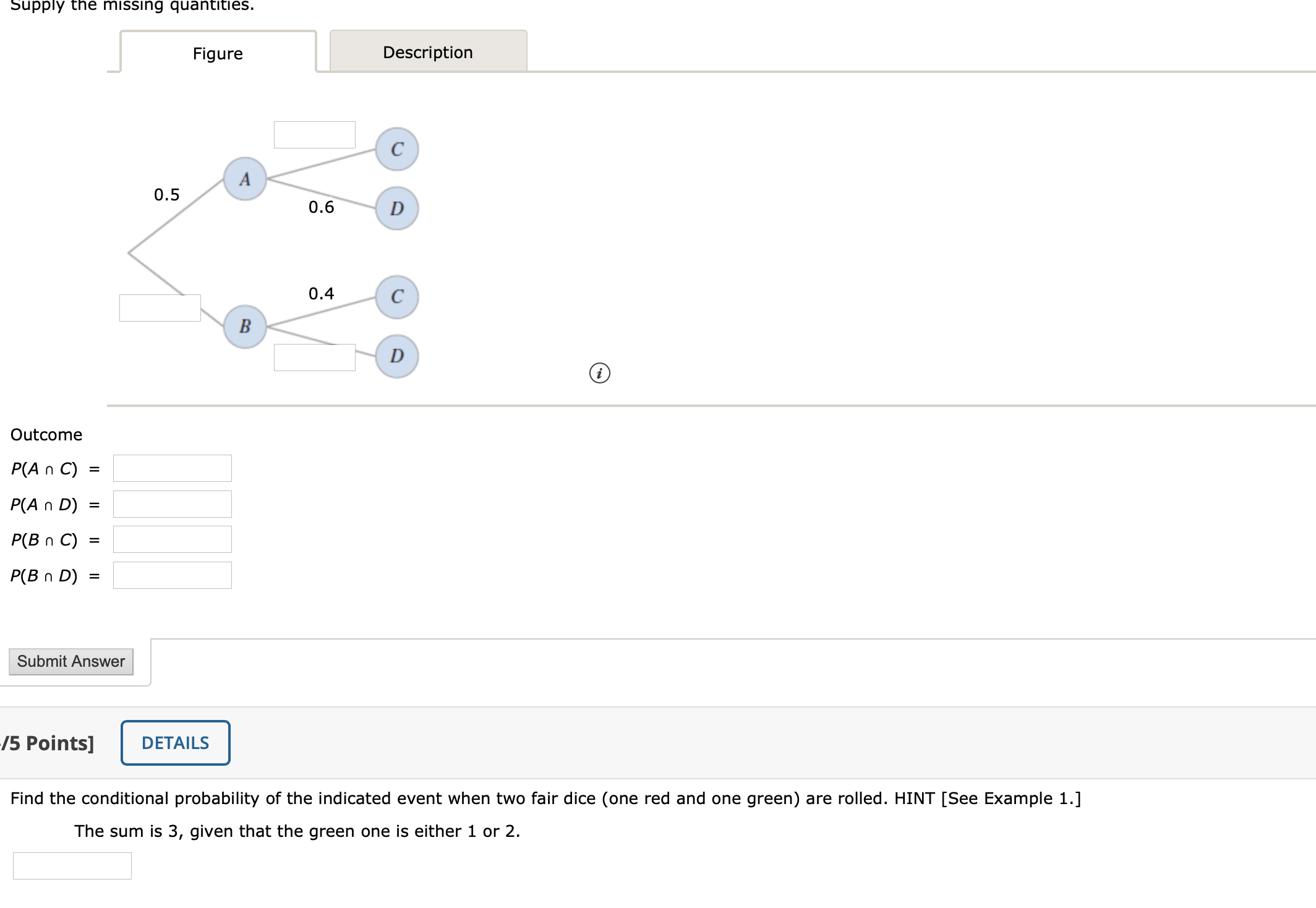Screen dimensions: 1316x908
Task: Select the lower D node in the diagram
Action: tap(396, 356)
